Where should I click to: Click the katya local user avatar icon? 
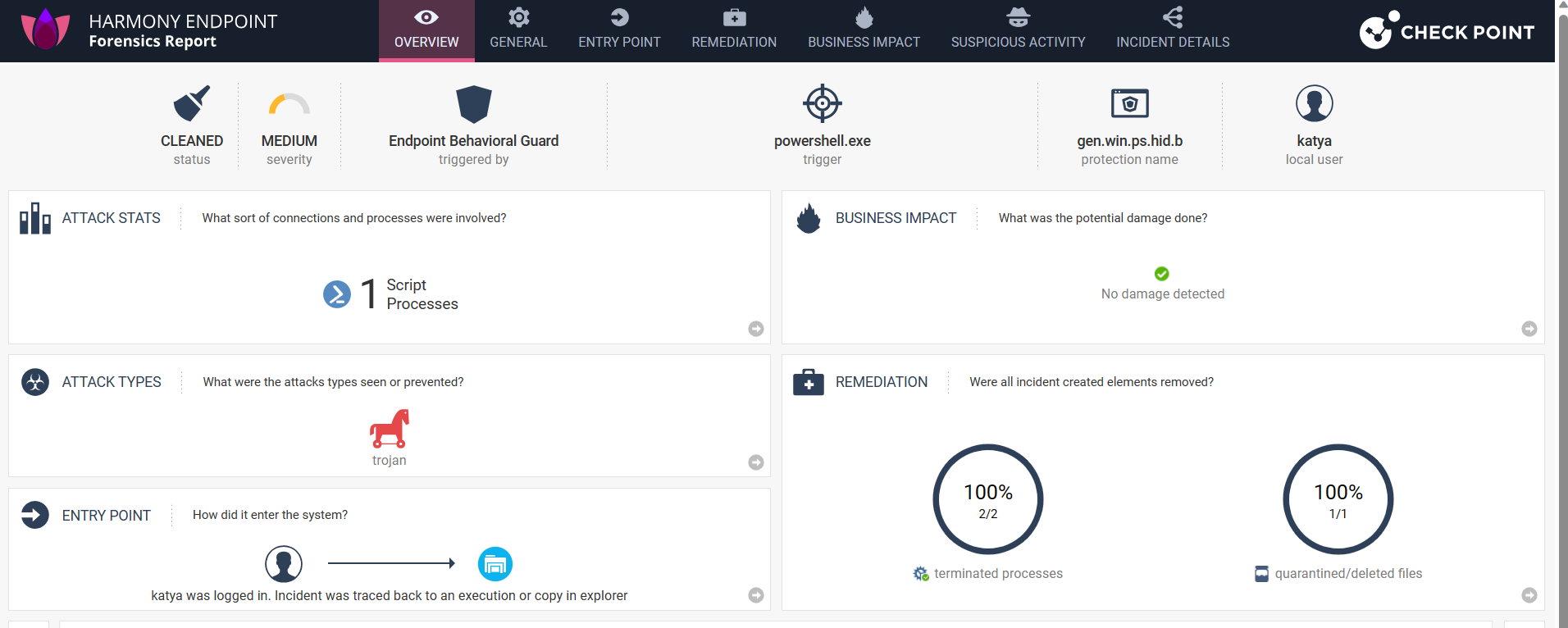pos(1315,103)
